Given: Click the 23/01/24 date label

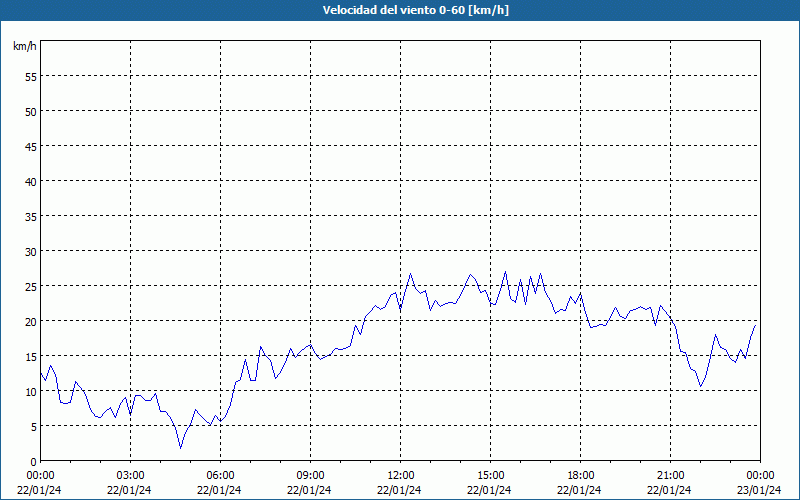Looking at the screenshot, I should (759, 490).
